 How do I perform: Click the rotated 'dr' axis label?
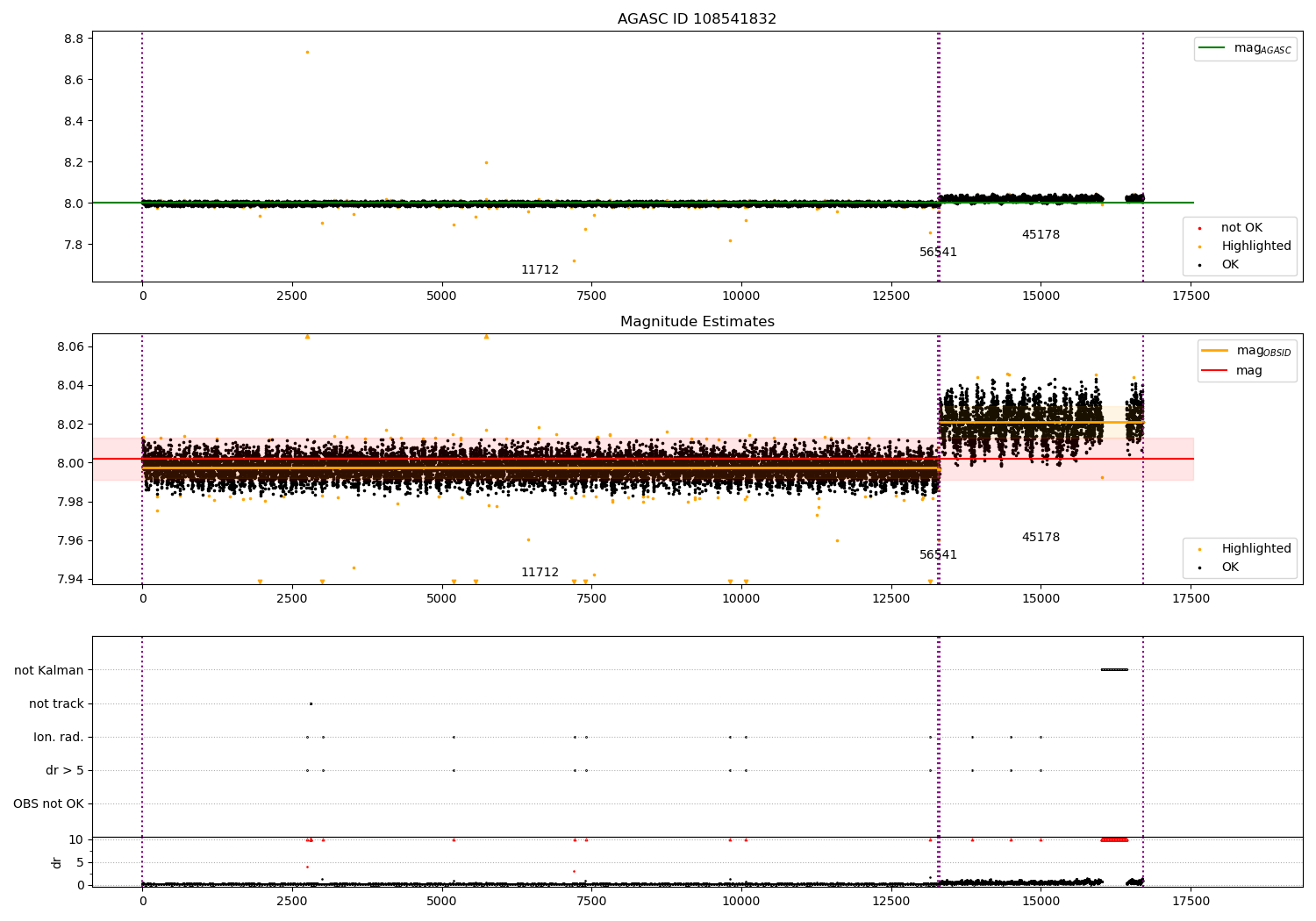coord(57,862)
